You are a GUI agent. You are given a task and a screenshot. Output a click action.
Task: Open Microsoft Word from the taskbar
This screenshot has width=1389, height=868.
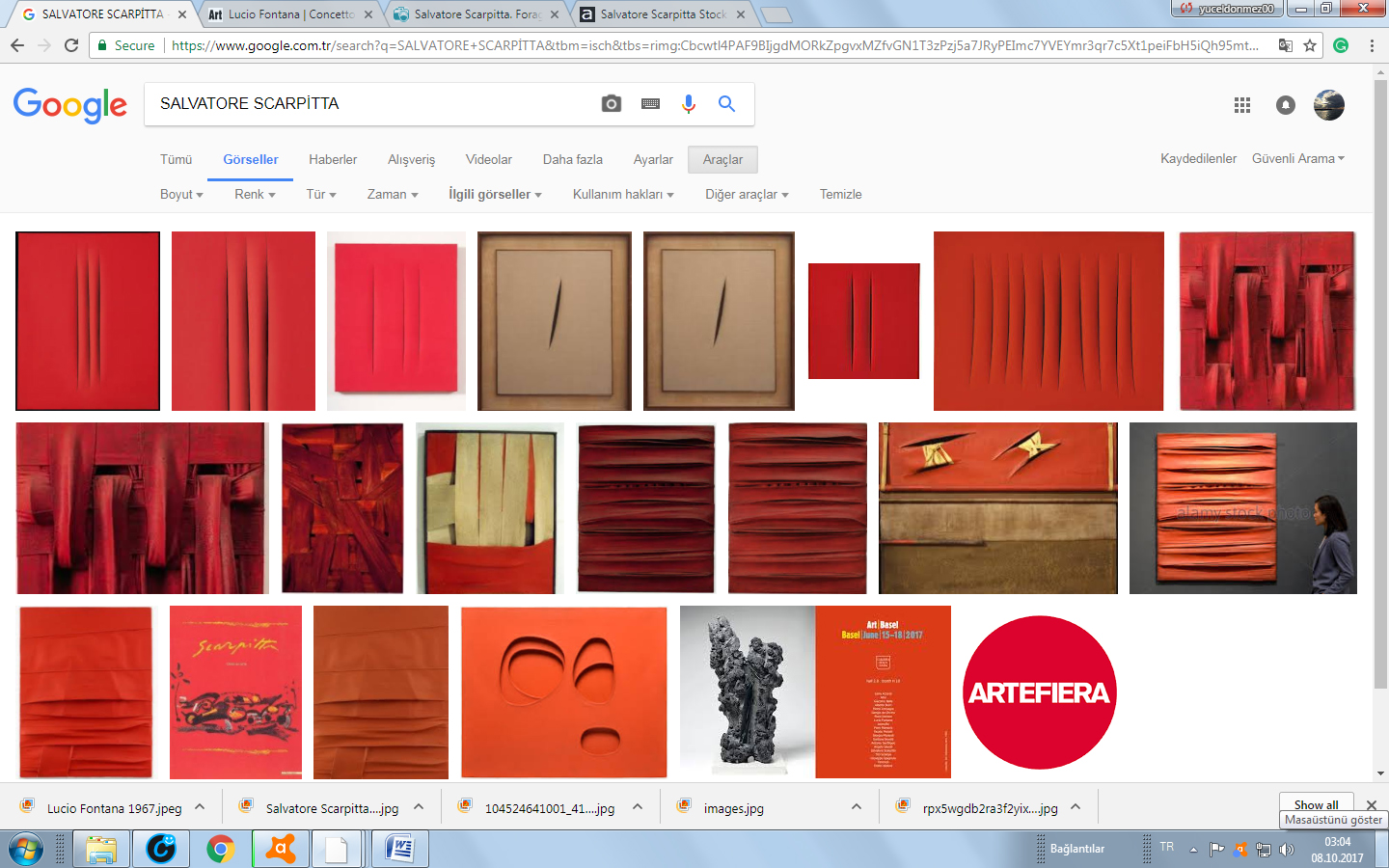click(398, 850)
